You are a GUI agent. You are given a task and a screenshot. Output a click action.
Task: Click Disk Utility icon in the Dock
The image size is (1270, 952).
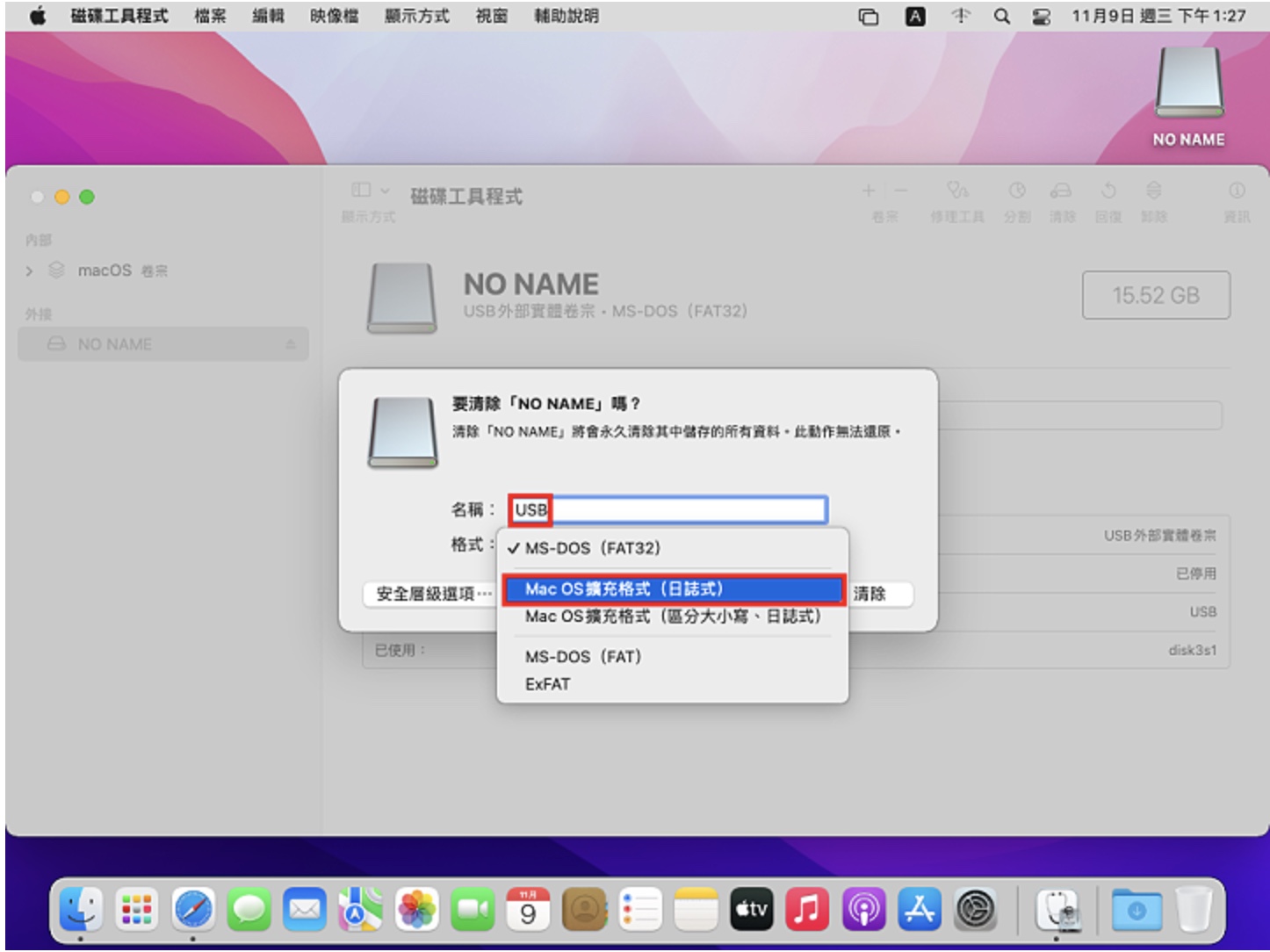click(1057, 909)
